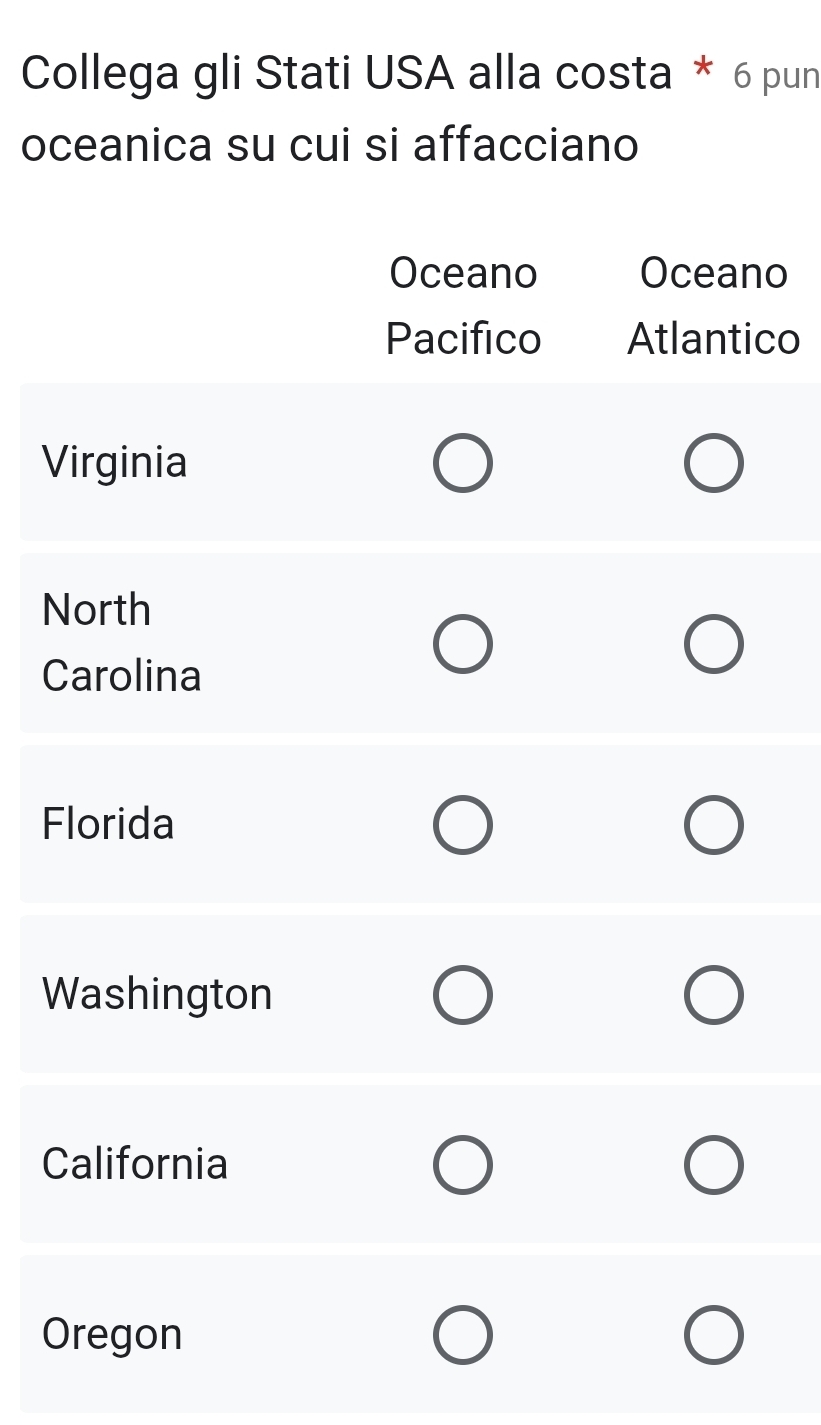The width and height of the screenshot is (821, 1425).
Task: Choose Oceano Atlantico for North Carolina
Action: coord(714,643)
